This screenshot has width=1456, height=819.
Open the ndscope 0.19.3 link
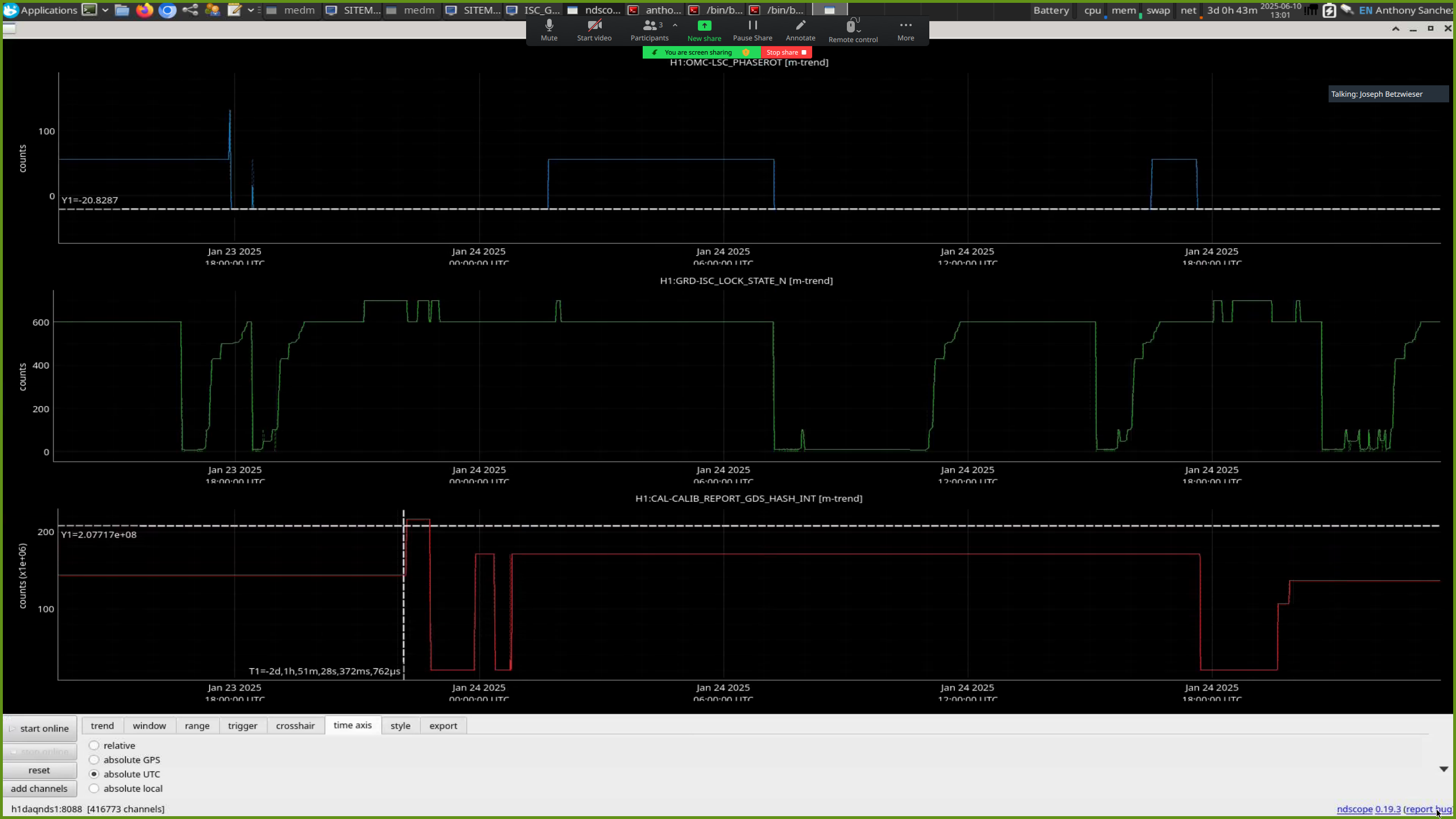(x=1368, y=809)
